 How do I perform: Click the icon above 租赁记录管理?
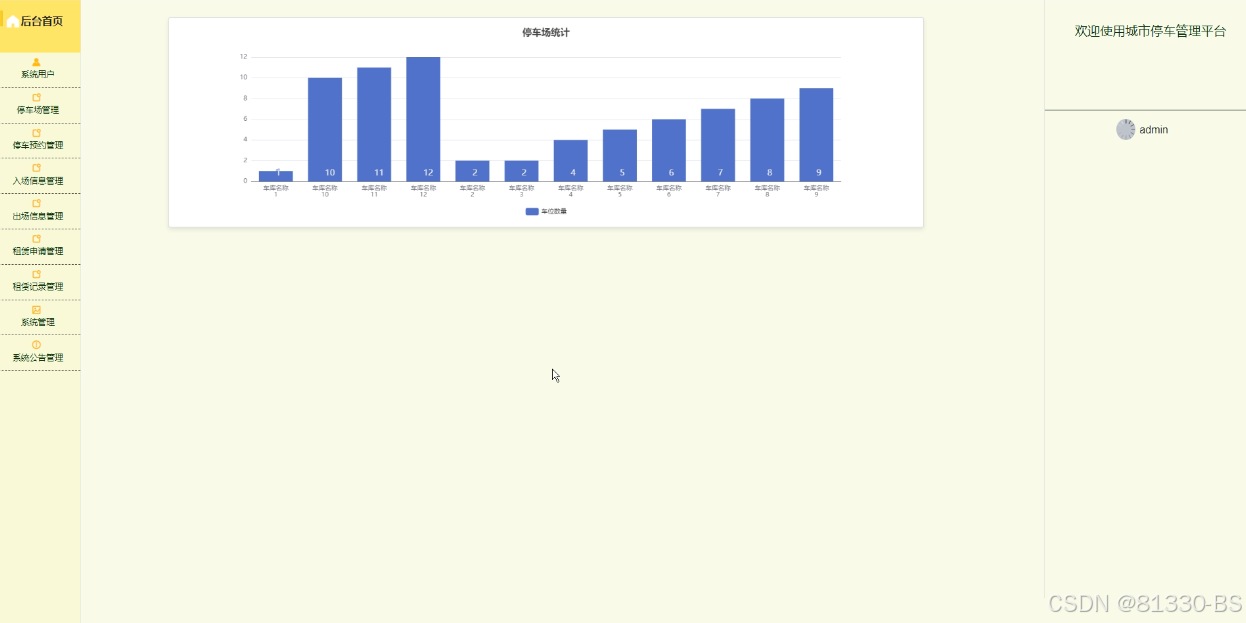click(37, 274)
